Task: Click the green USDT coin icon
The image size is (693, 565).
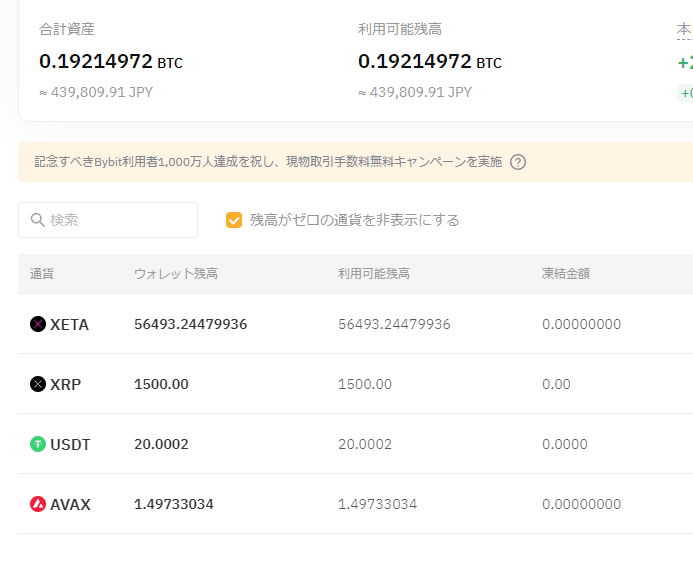Action: coord(38,444)
